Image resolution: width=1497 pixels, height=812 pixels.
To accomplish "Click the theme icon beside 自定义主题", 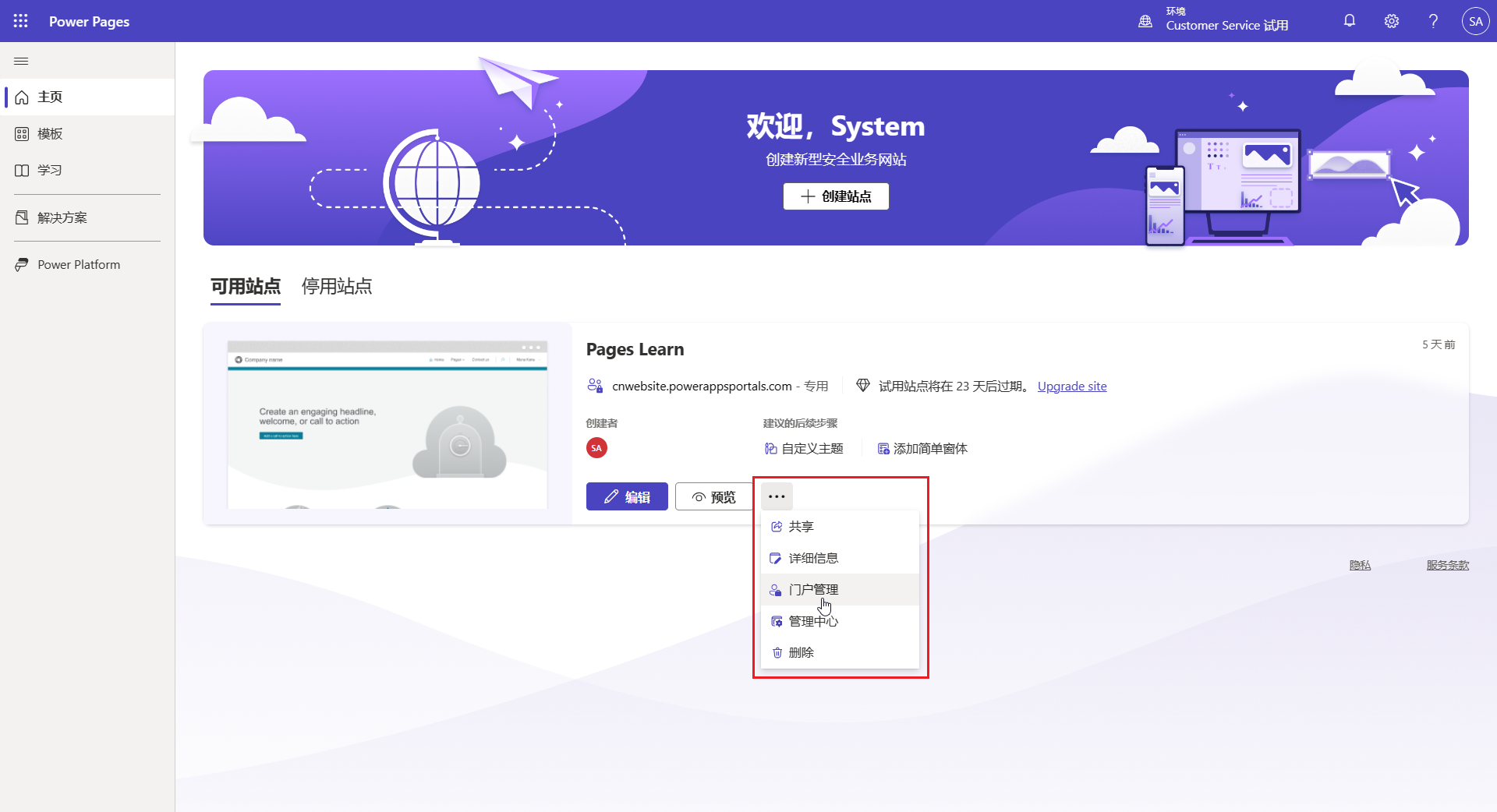I will [x=771, y=448].
